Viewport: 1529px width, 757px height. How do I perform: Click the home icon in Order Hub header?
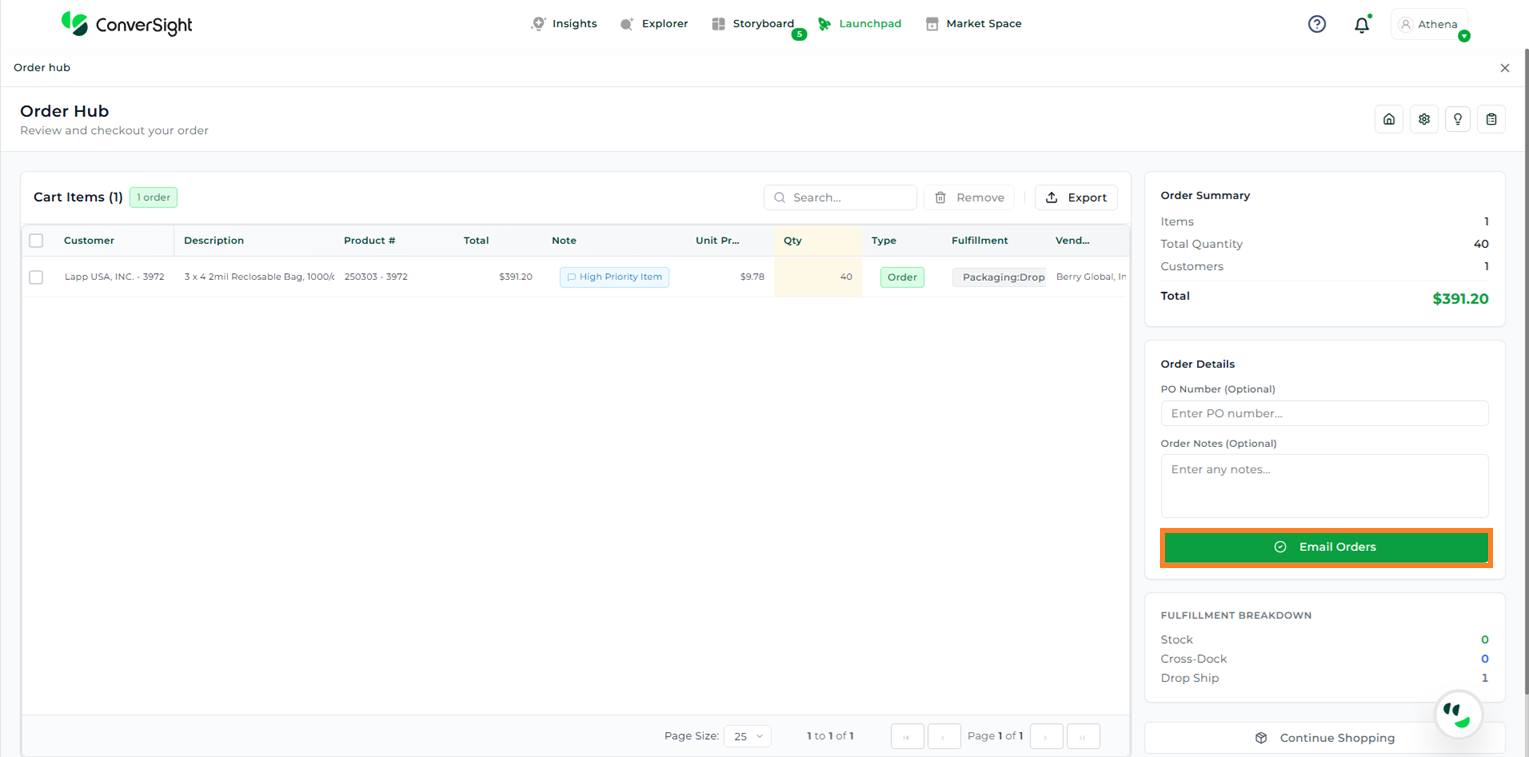1389,119
